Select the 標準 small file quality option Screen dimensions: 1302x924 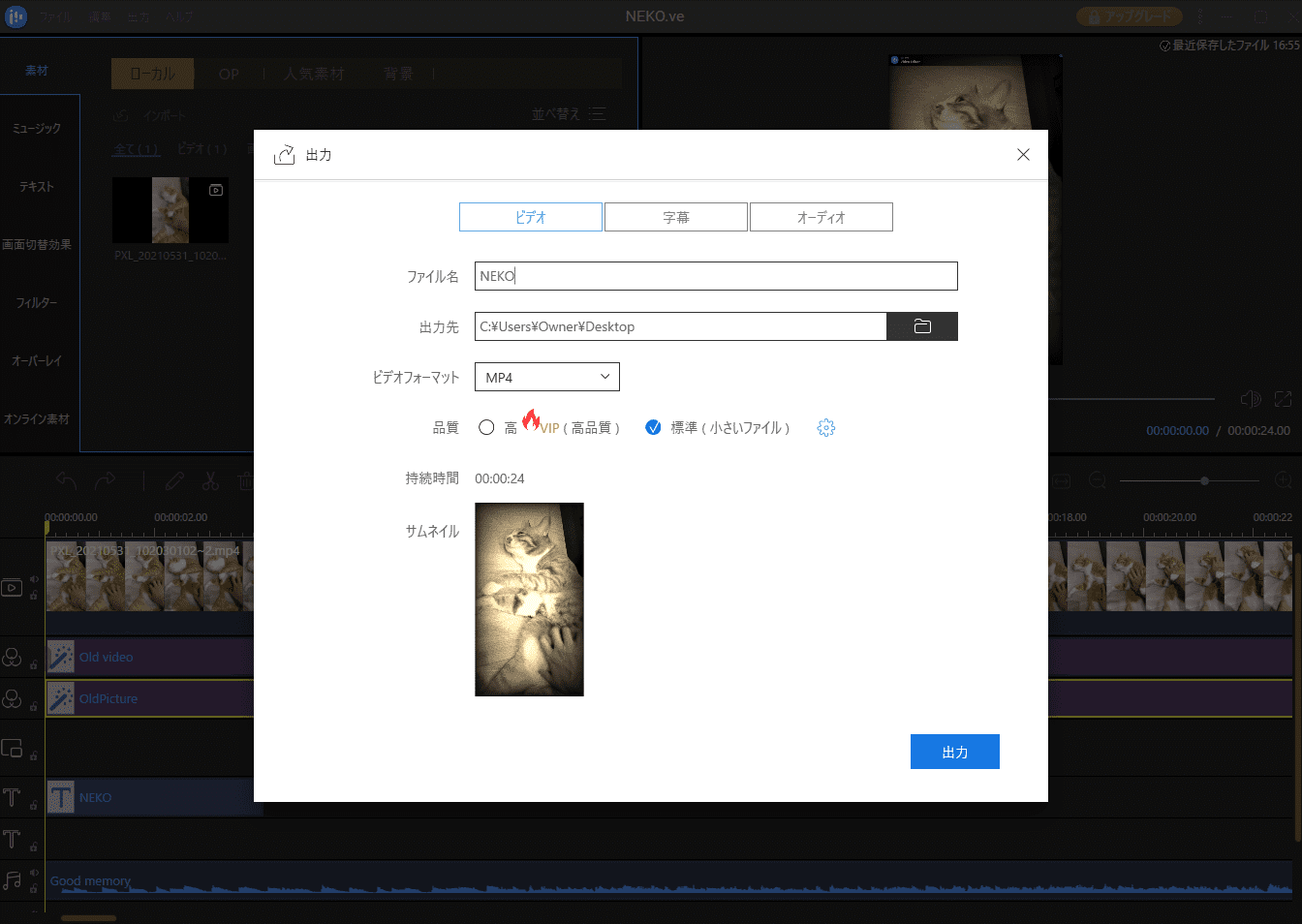click(653, 427)
